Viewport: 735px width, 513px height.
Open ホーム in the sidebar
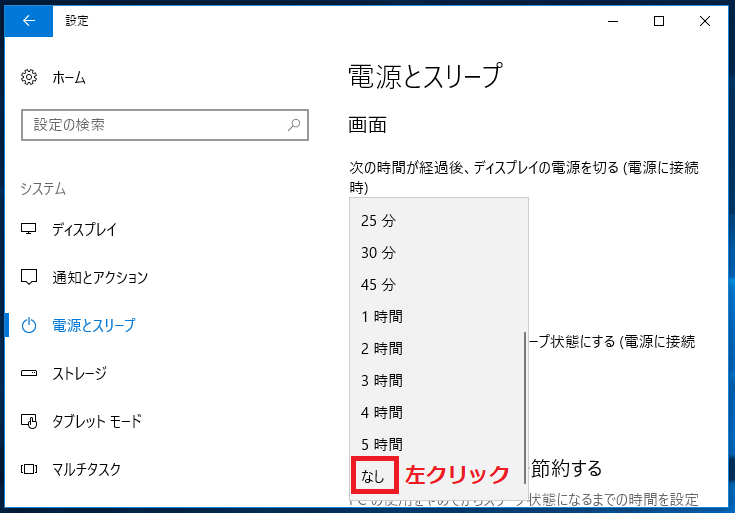coord(69,77)
